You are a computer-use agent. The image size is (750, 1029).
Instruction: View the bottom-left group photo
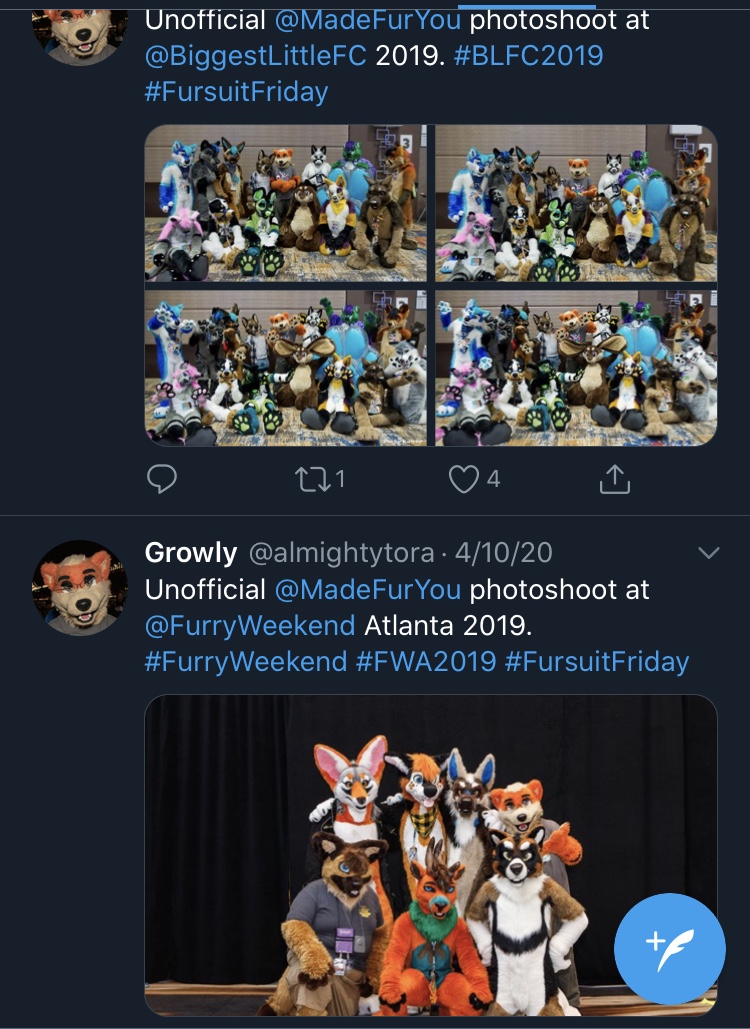click(285, 368)
